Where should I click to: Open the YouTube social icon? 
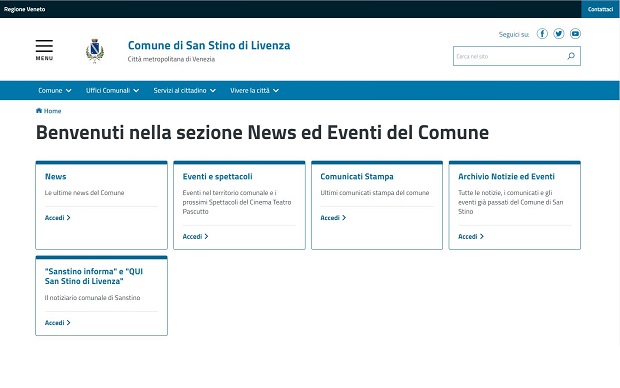click(575, 34)
